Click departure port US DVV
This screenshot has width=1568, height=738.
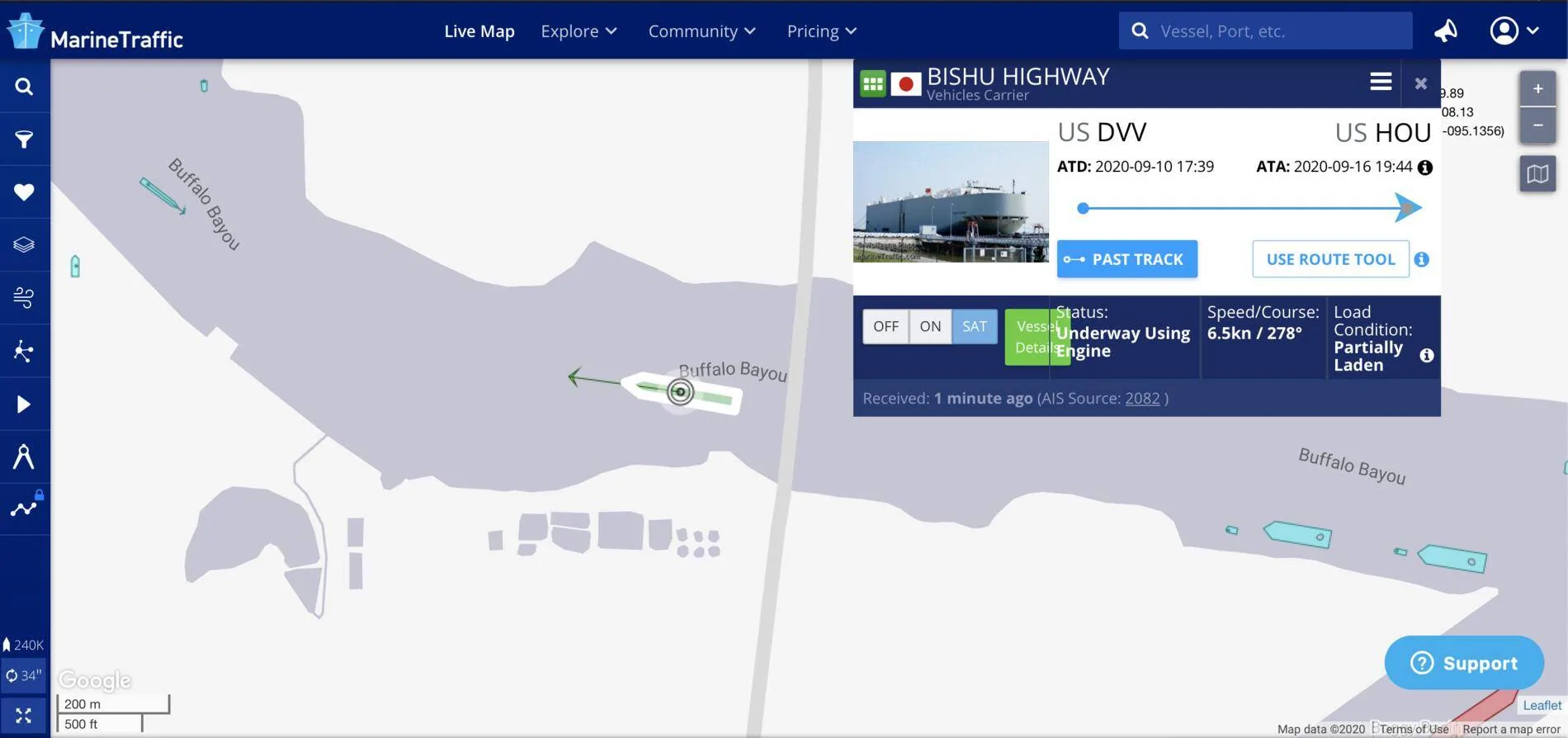point(1102,132)
